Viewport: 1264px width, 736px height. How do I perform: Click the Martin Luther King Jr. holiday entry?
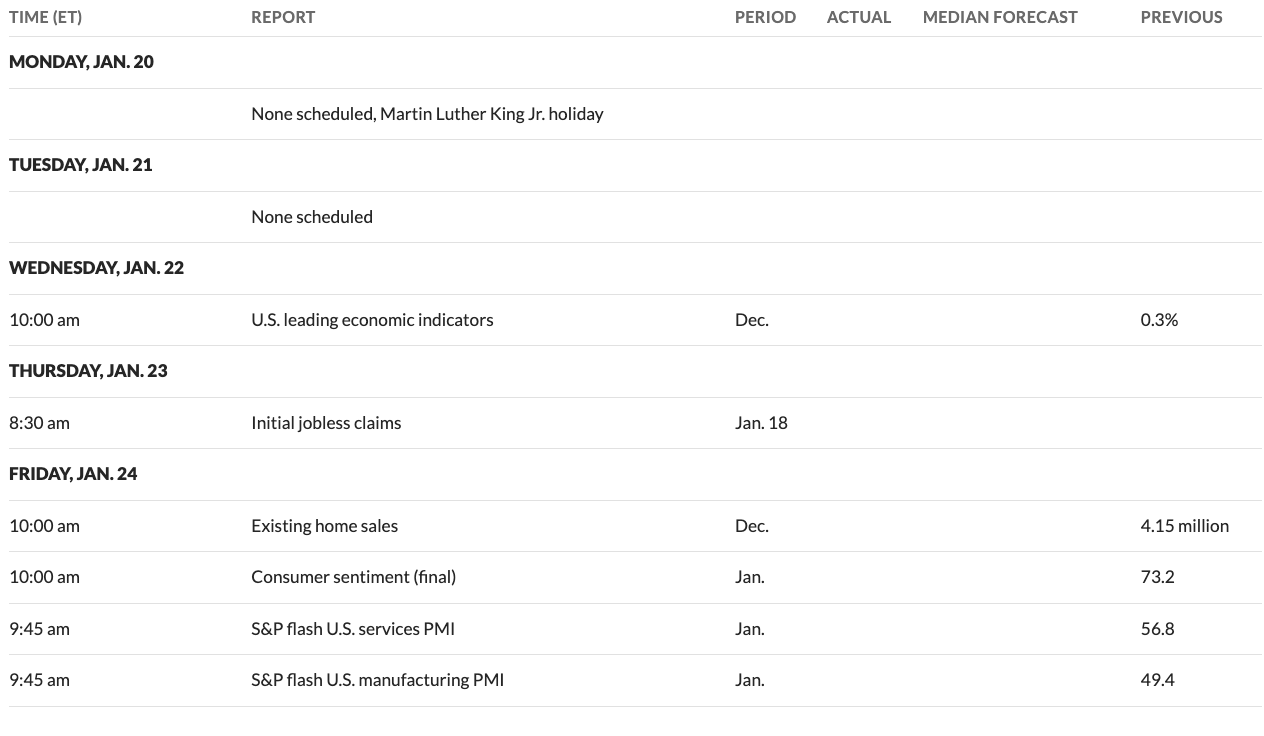click(427, 114)
